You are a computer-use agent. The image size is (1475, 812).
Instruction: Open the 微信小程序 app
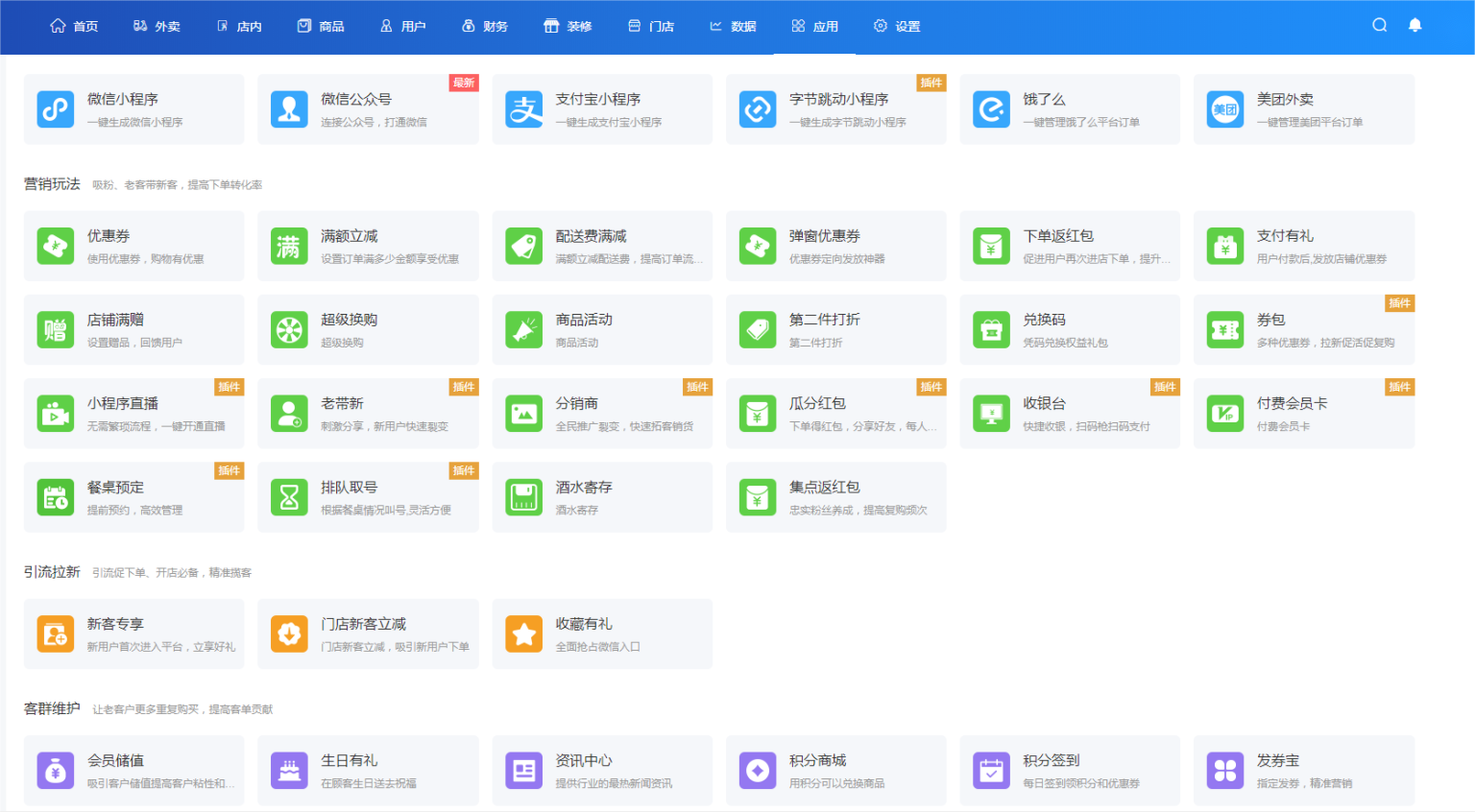(133, 108)
